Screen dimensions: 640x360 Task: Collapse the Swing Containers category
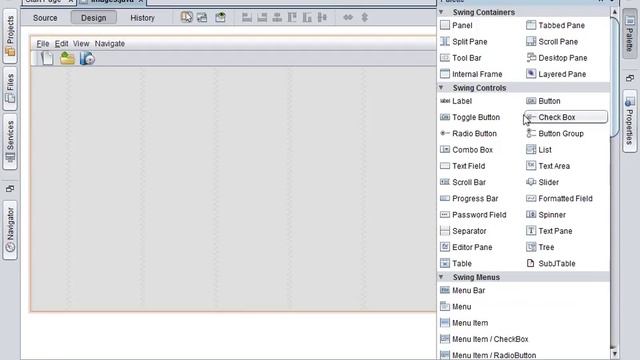[x=441, y=12]
